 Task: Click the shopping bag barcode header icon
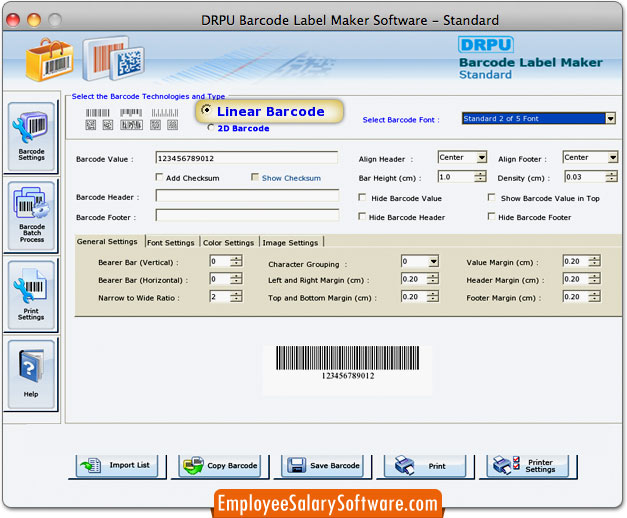[50, 60]
